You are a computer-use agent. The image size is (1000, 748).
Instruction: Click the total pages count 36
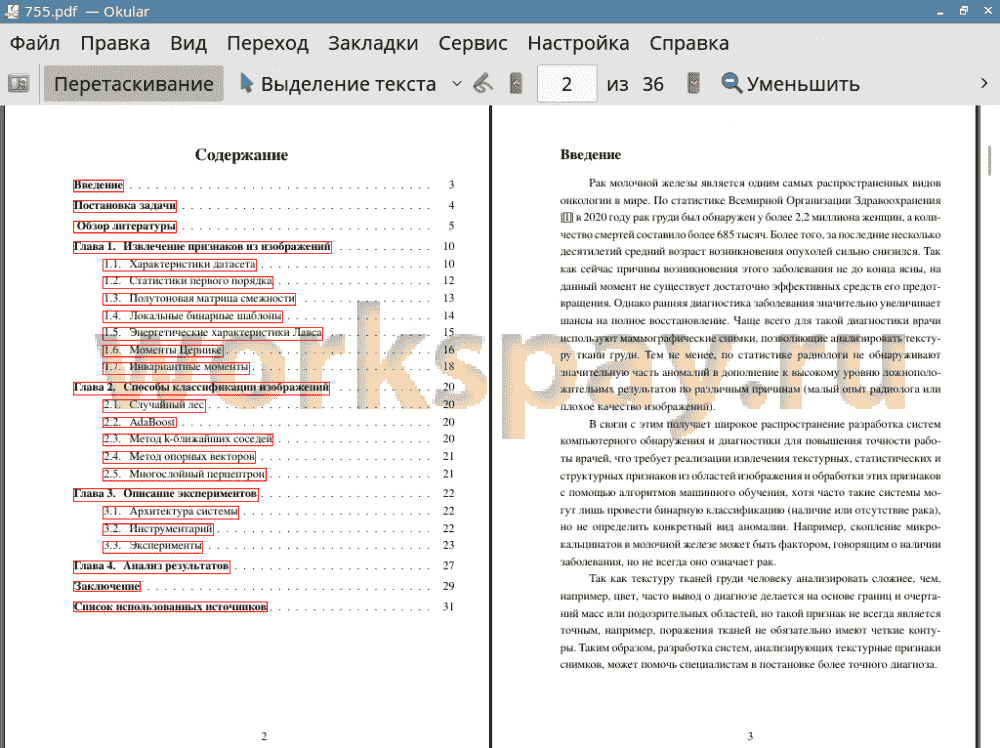pyautogui.click(x=653, y=84)
